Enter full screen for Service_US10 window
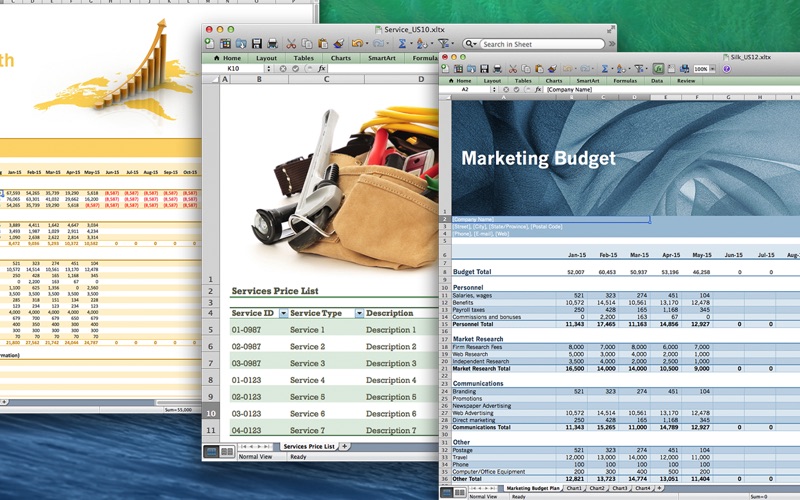The width and height of the screenshot is (800, 500). [610, 30]
